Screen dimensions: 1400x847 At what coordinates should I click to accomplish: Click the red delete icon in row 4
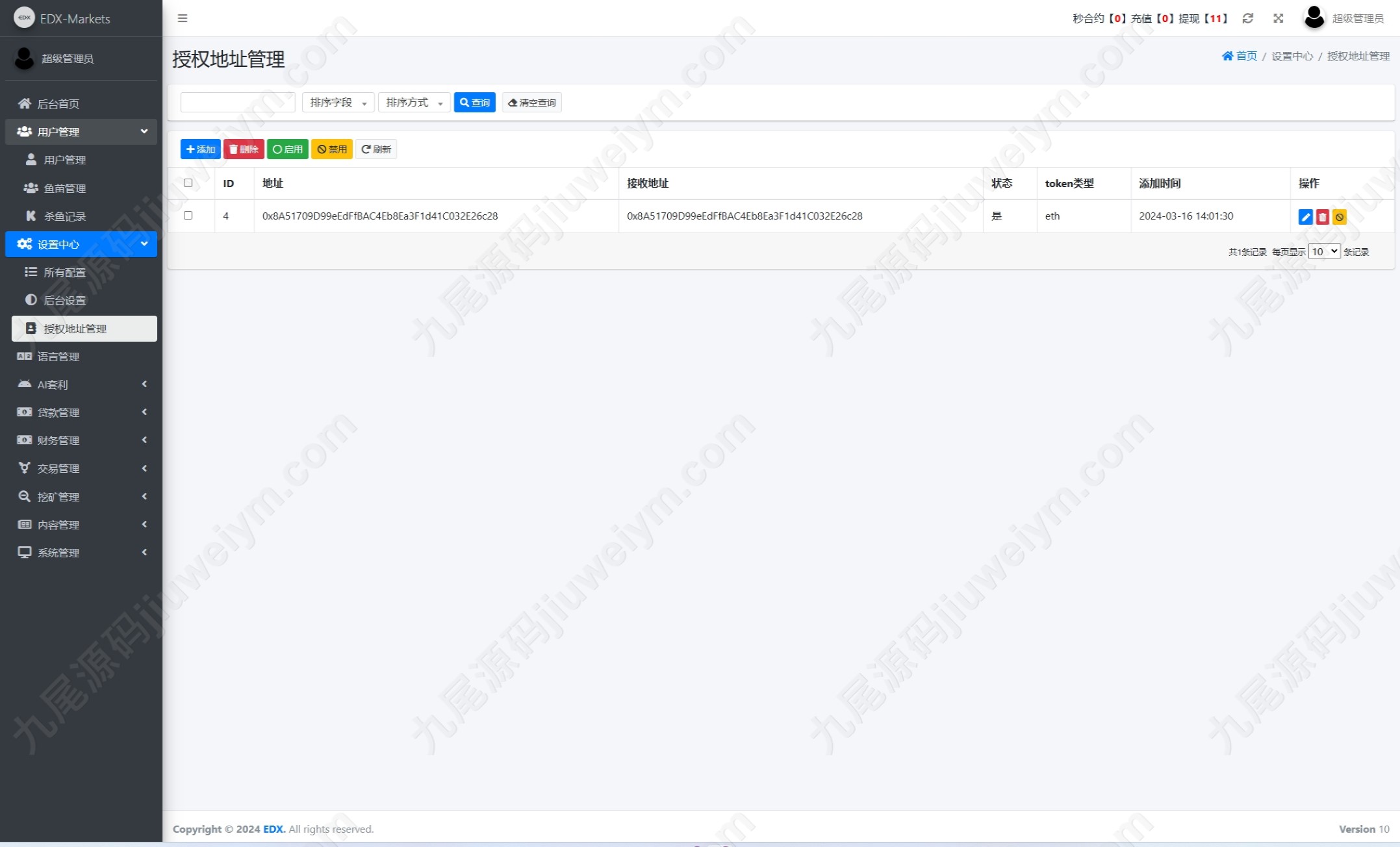[x=1322, y=217]
